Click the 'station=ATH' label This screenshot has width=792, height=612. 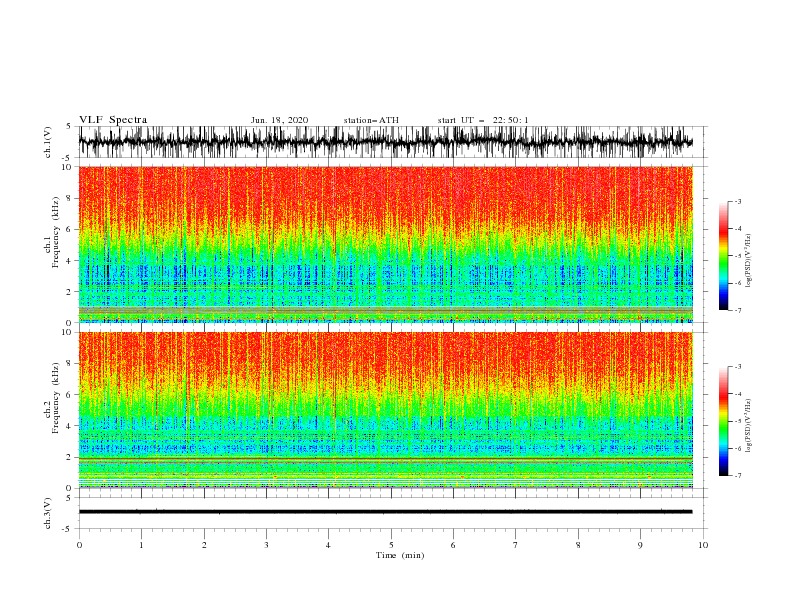click(x=371, y=120)
